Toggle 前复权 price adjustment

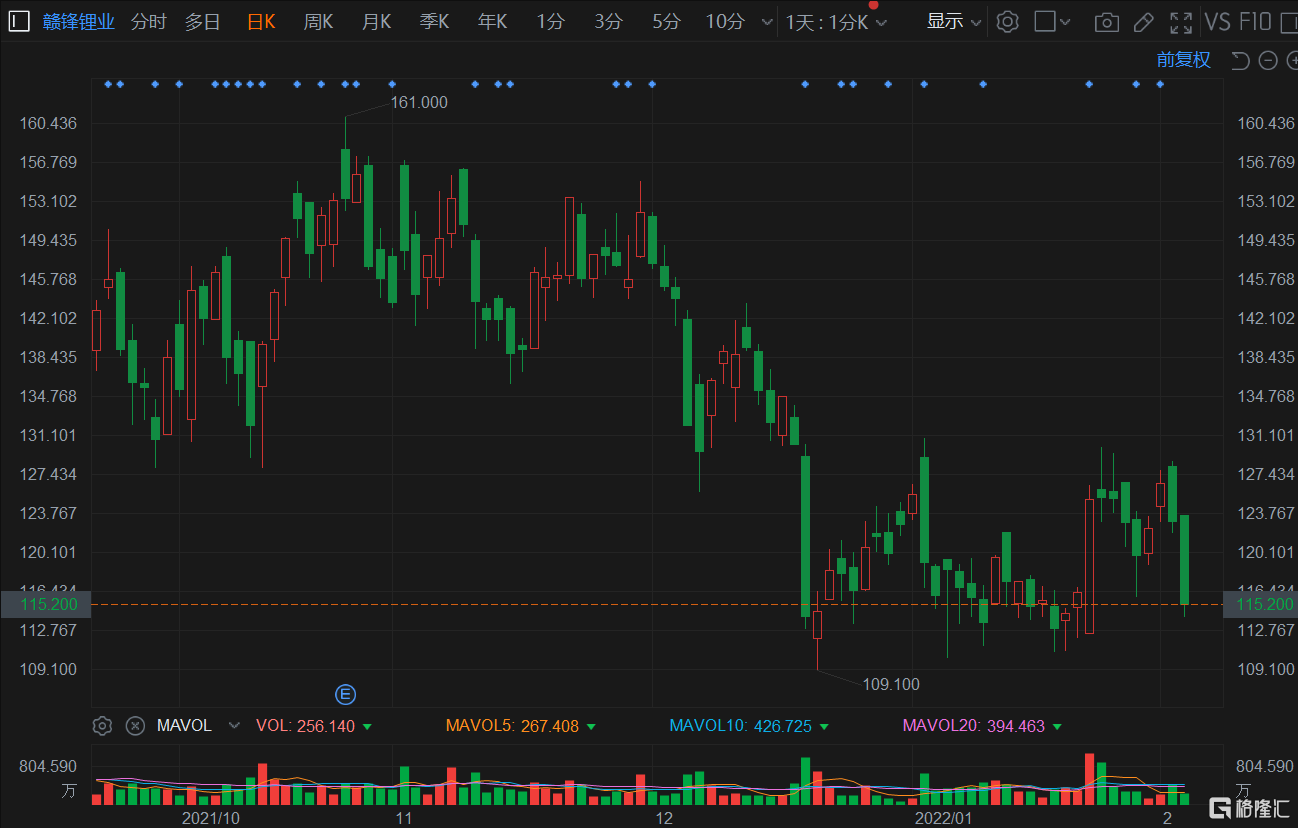(1183, 60)
